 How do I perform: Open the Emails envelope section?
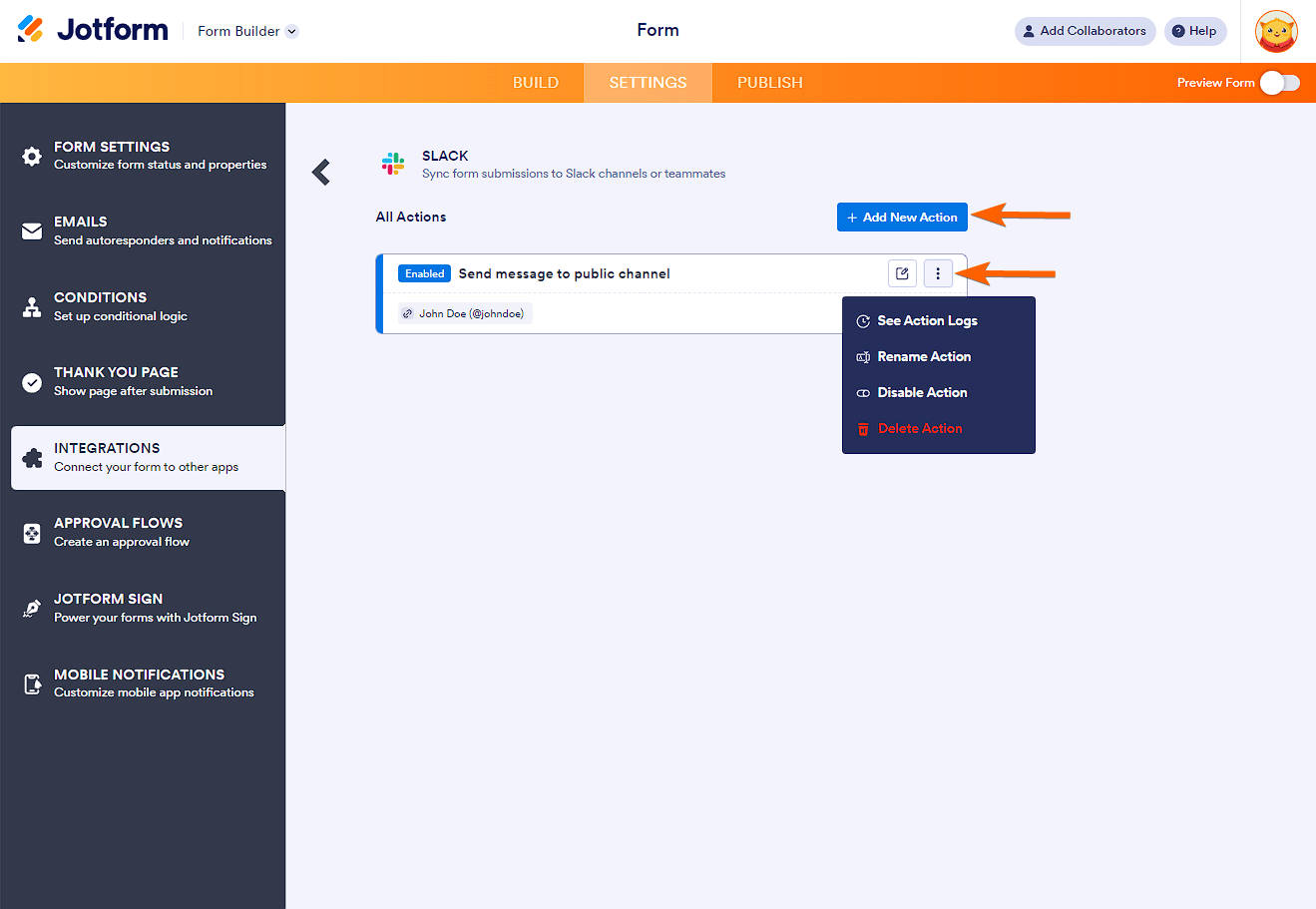pyautogui.click(x=32, y=231)
